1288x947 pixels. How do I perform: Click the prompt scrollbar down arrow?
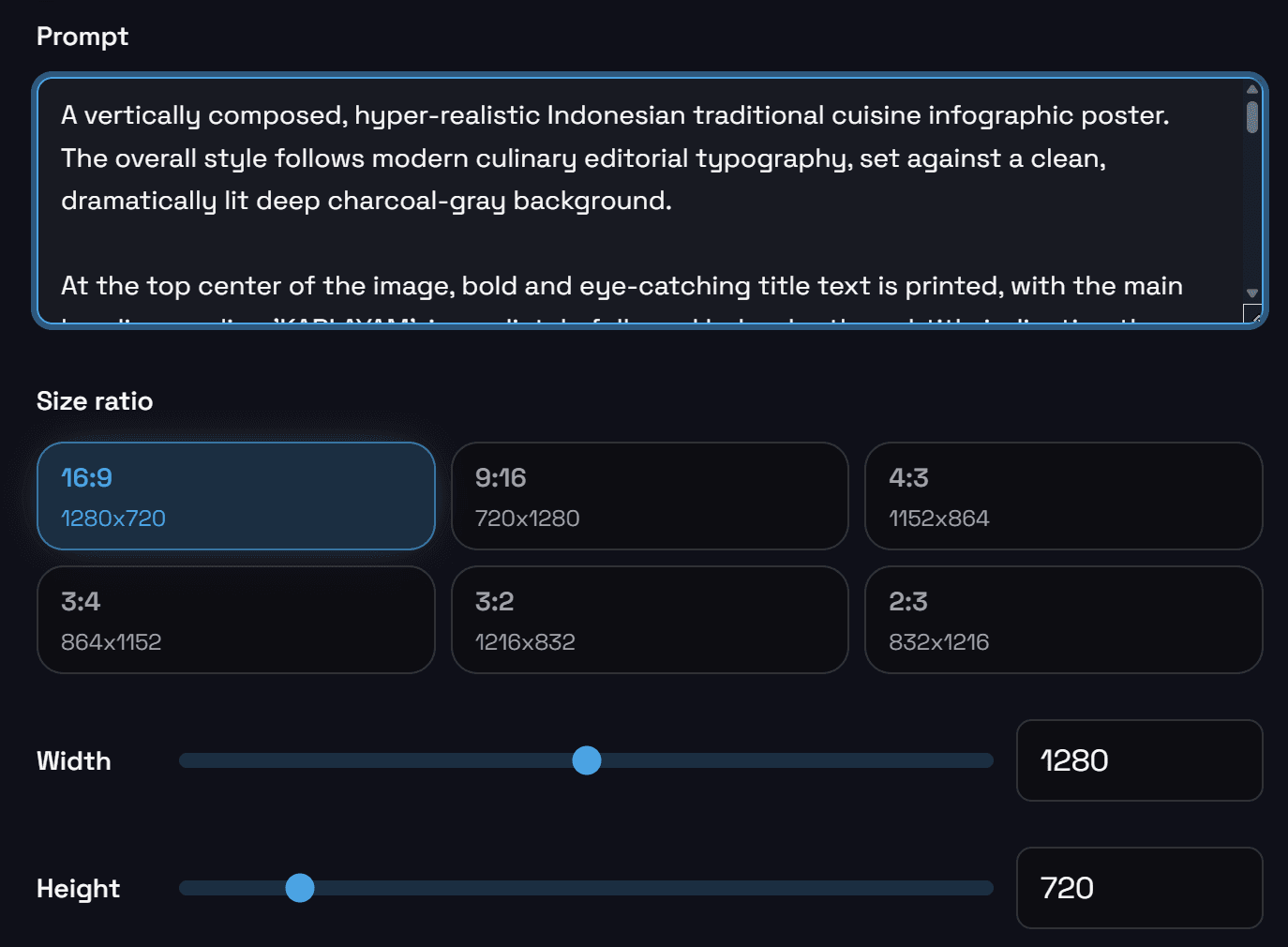1251,293
